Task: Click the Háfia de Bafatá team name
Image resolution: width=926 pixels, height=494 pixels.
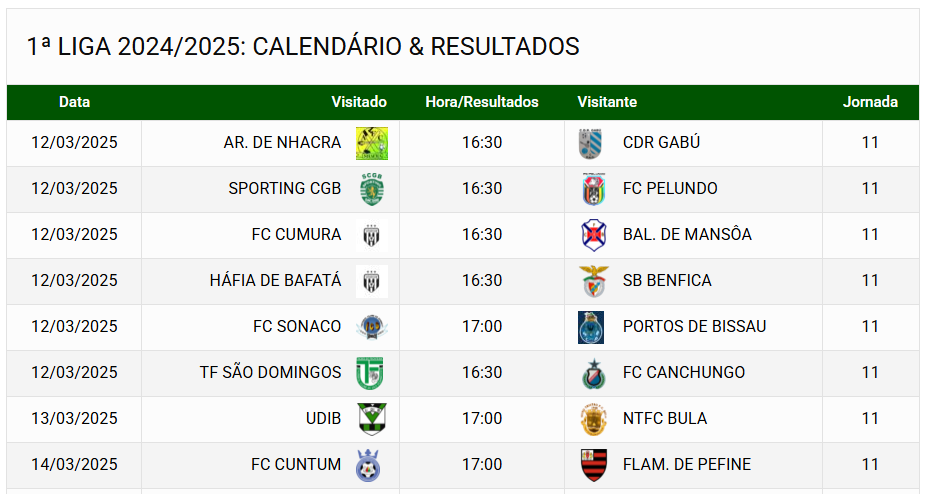Action: tap(275, 280)
